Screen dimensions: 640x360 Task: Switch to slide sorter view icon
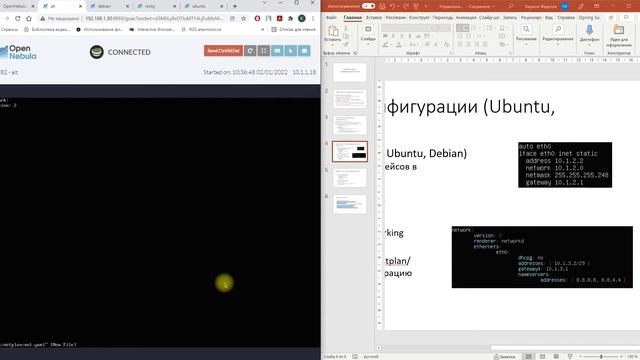542,357
